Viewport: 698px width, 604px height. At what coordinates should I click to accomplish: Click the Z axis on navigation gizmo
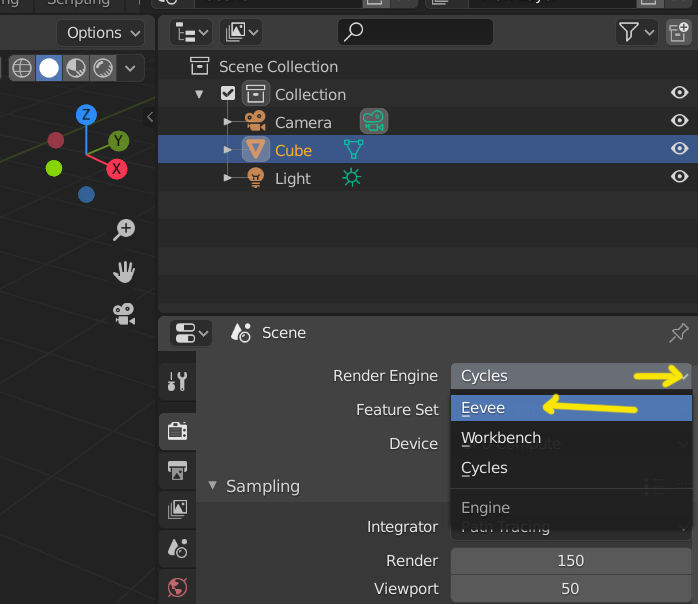pos(86,115)
